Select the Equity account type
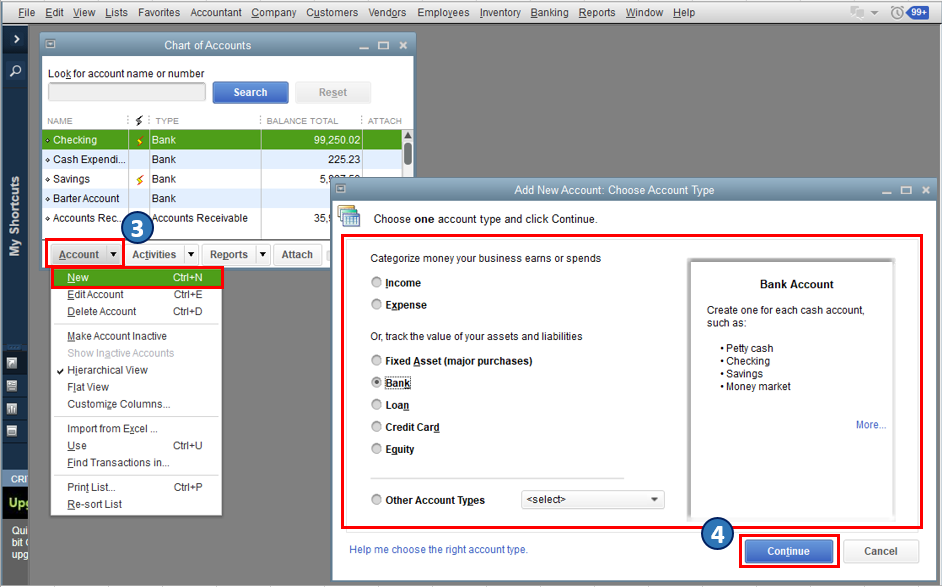942x587 pixels. [x=376, y=449]
